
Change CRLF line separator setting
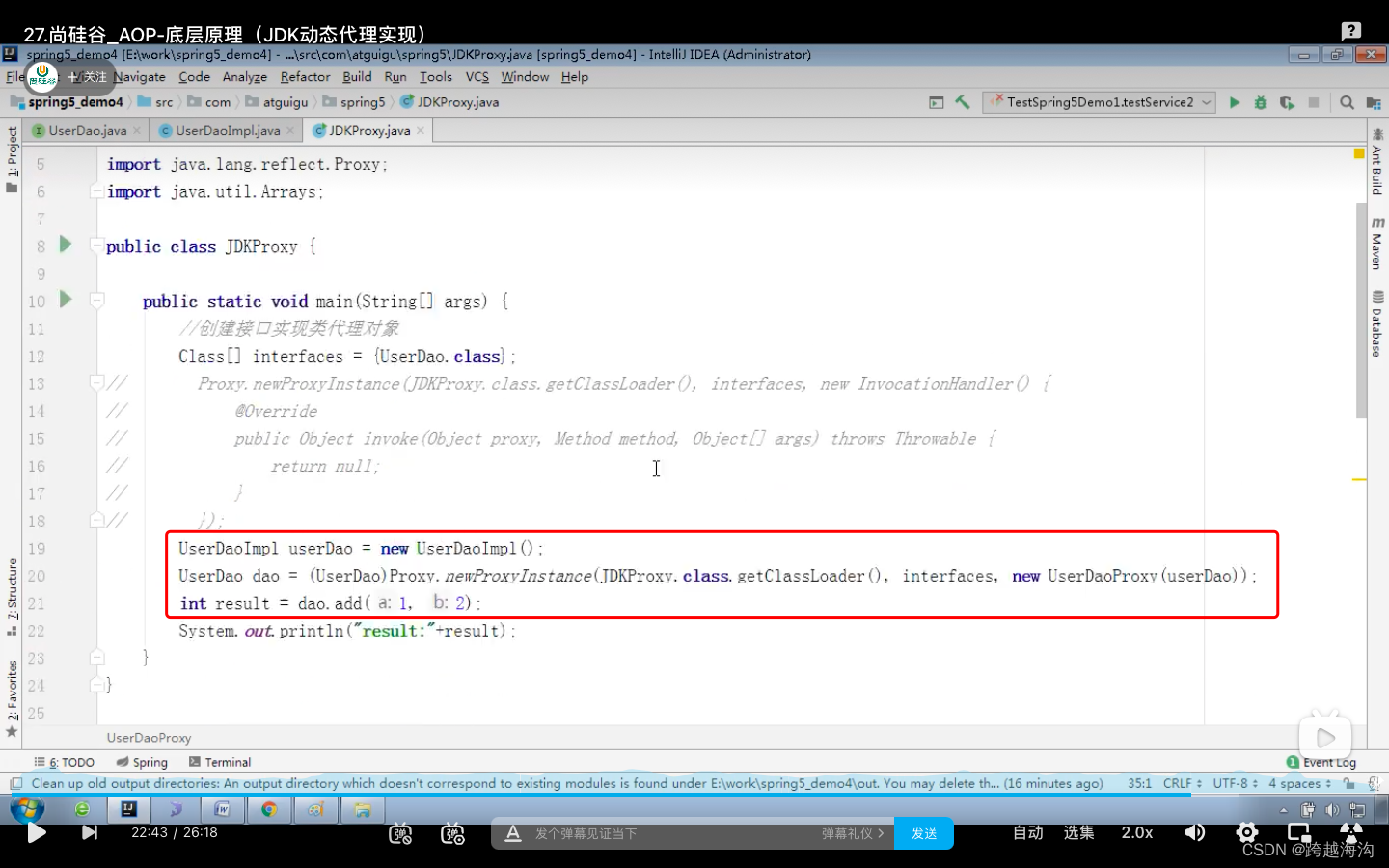click(1183, 783)
